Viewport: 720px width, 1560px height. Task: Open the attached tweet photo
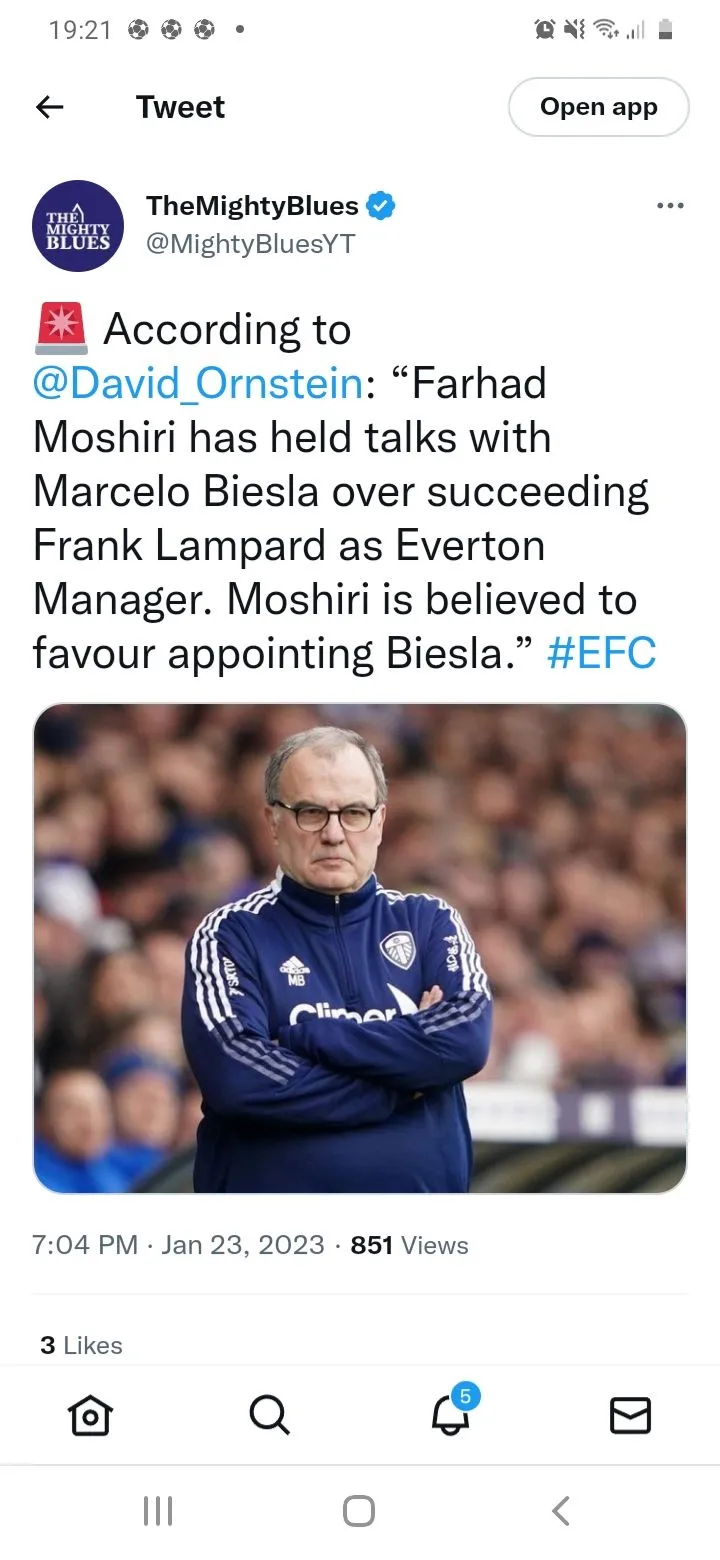click(x=360, y=948)
